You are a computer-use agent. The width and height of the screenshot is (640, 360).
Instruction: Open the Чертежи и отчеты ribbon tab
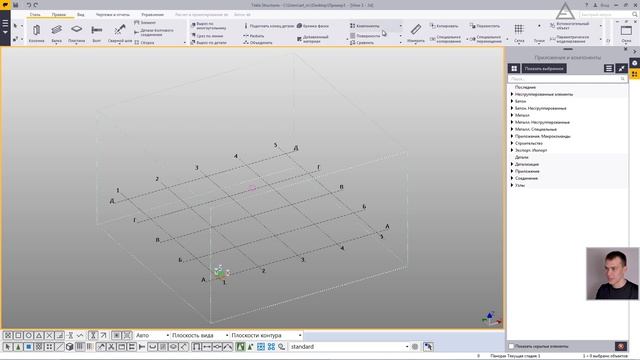pyautogui.click(x=113, y=14)
